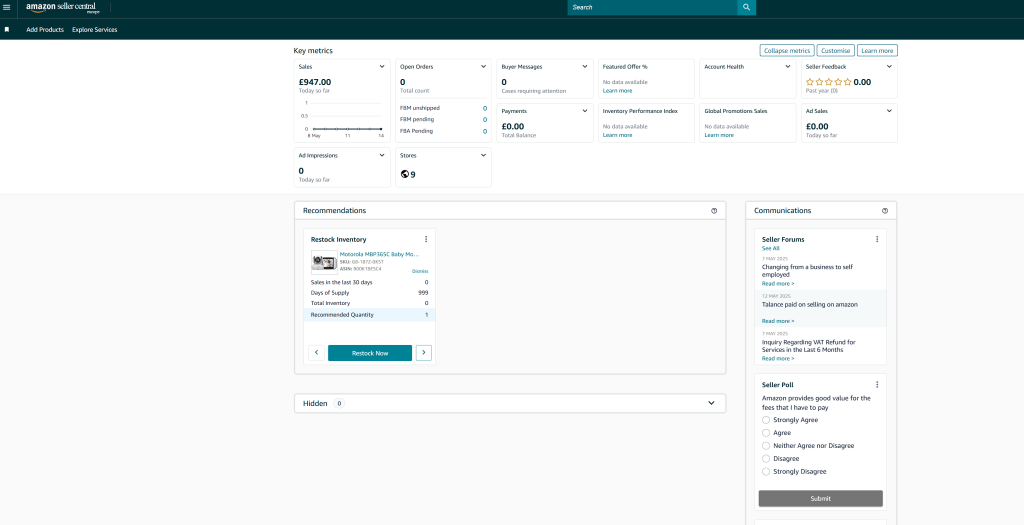The width and height of the screenshot is (1024, 525).
Task: Expand the Buyer Messages dropdown
Action: tap(585, 67)
